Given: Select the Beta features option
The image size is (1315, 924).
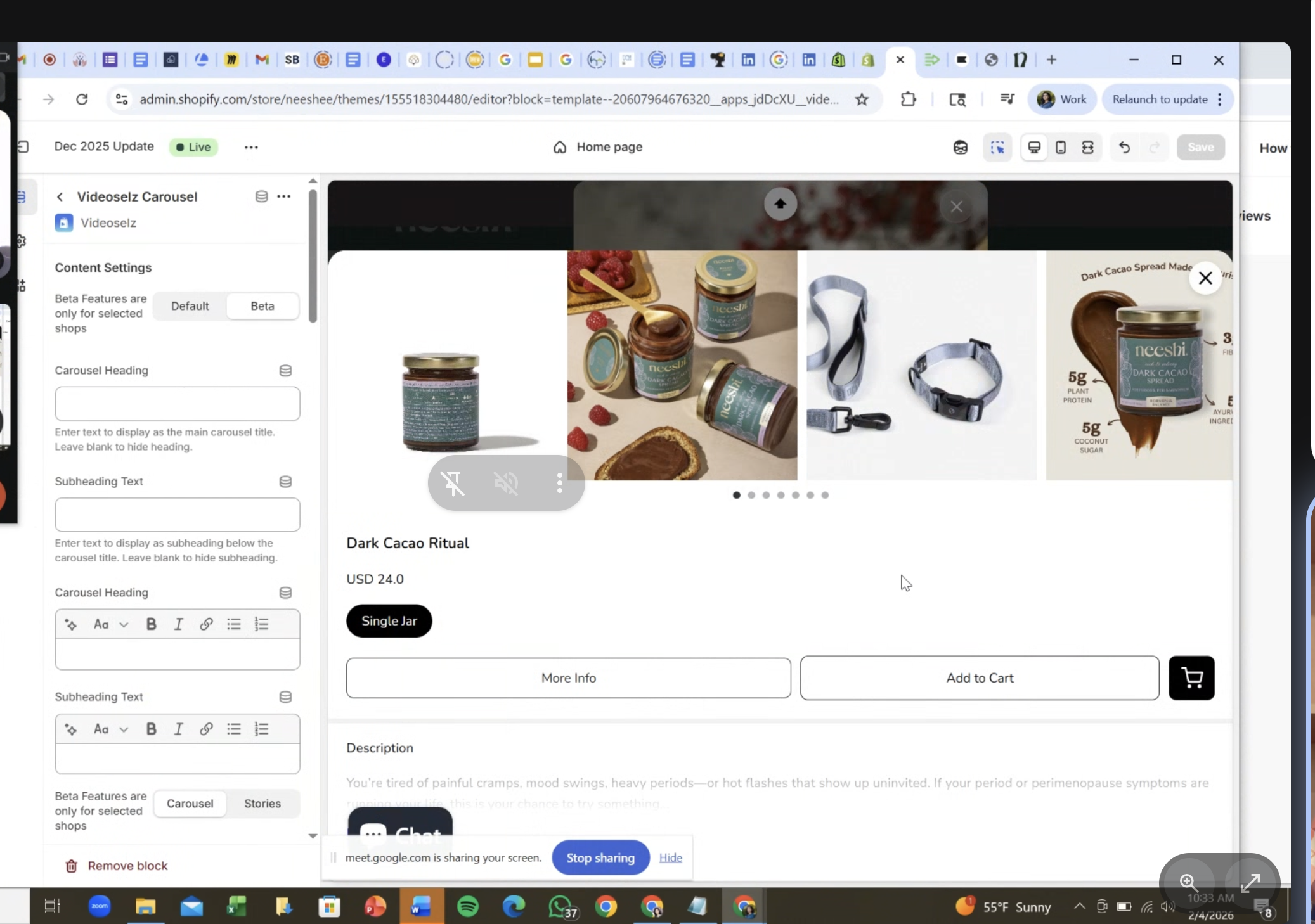Looking at the screenshot, I should 262,306.
